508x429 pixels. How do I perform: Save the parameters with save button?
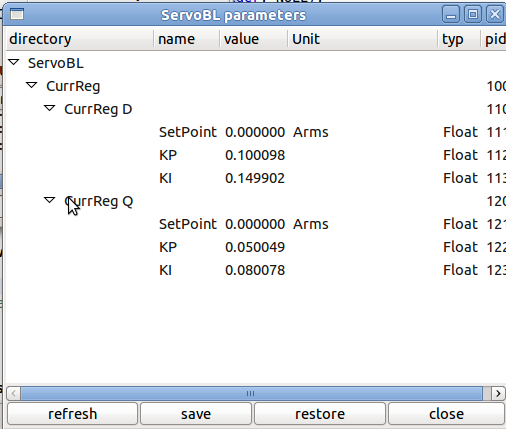coord(196,414)
